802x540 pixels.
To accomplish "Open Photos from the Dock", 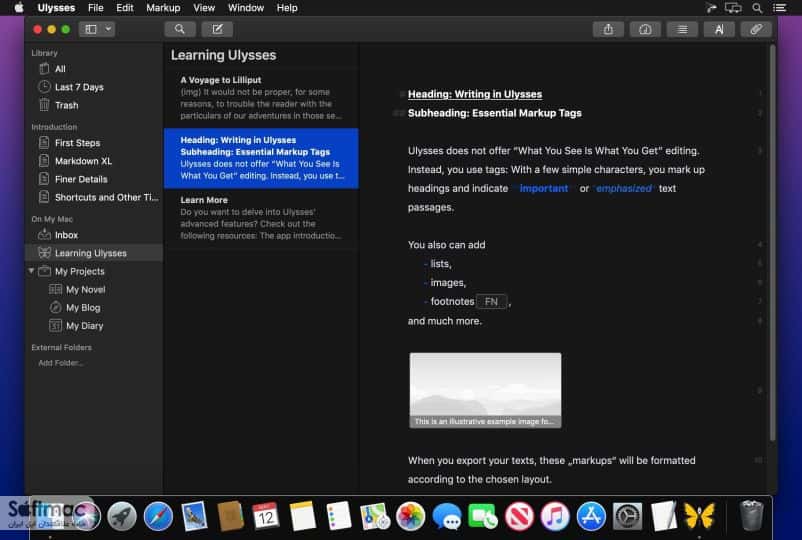I will pos(411,516).
